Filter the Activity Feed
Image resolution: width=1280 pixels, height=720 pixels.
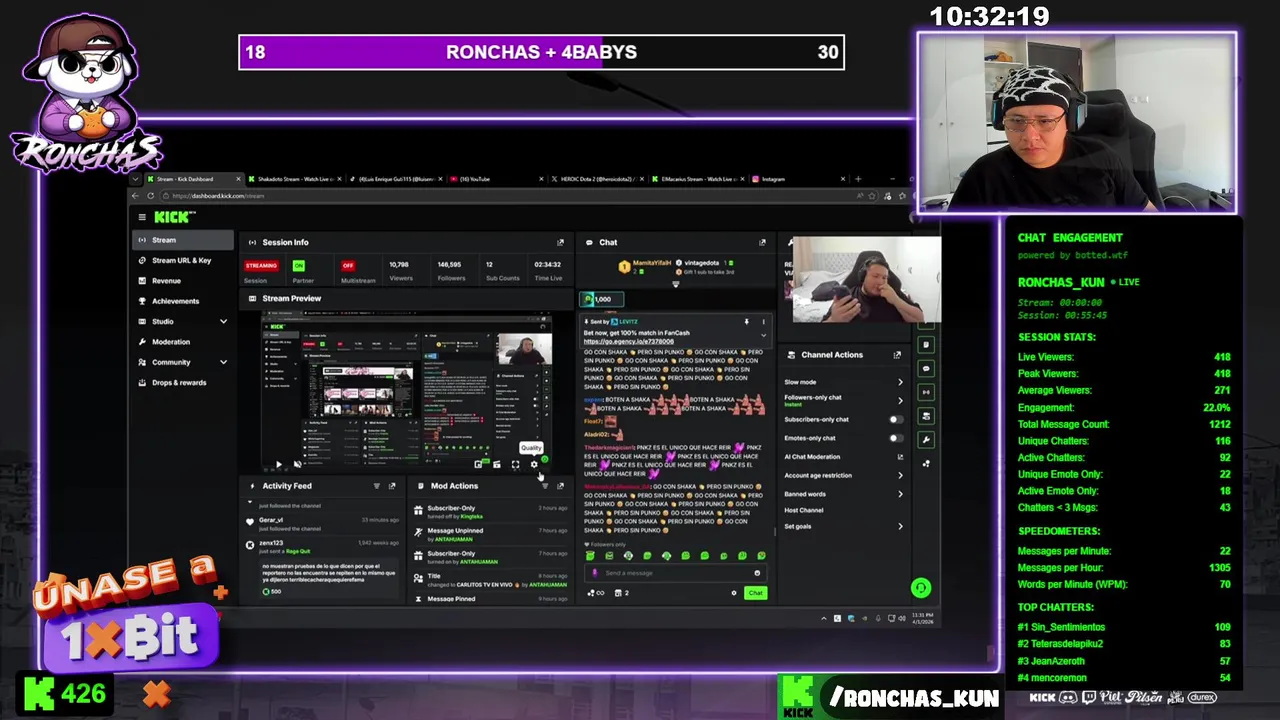click(x=377, y=486)
